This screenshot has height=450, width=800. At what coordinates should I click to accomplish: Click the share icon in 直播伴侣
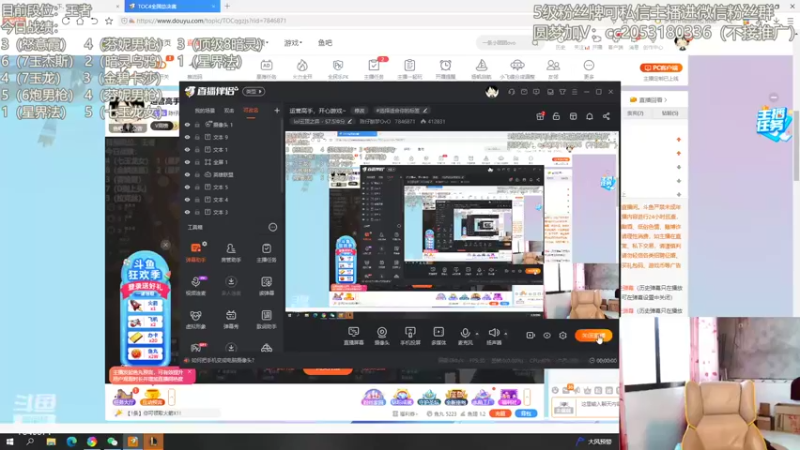[x=606, y=116]
